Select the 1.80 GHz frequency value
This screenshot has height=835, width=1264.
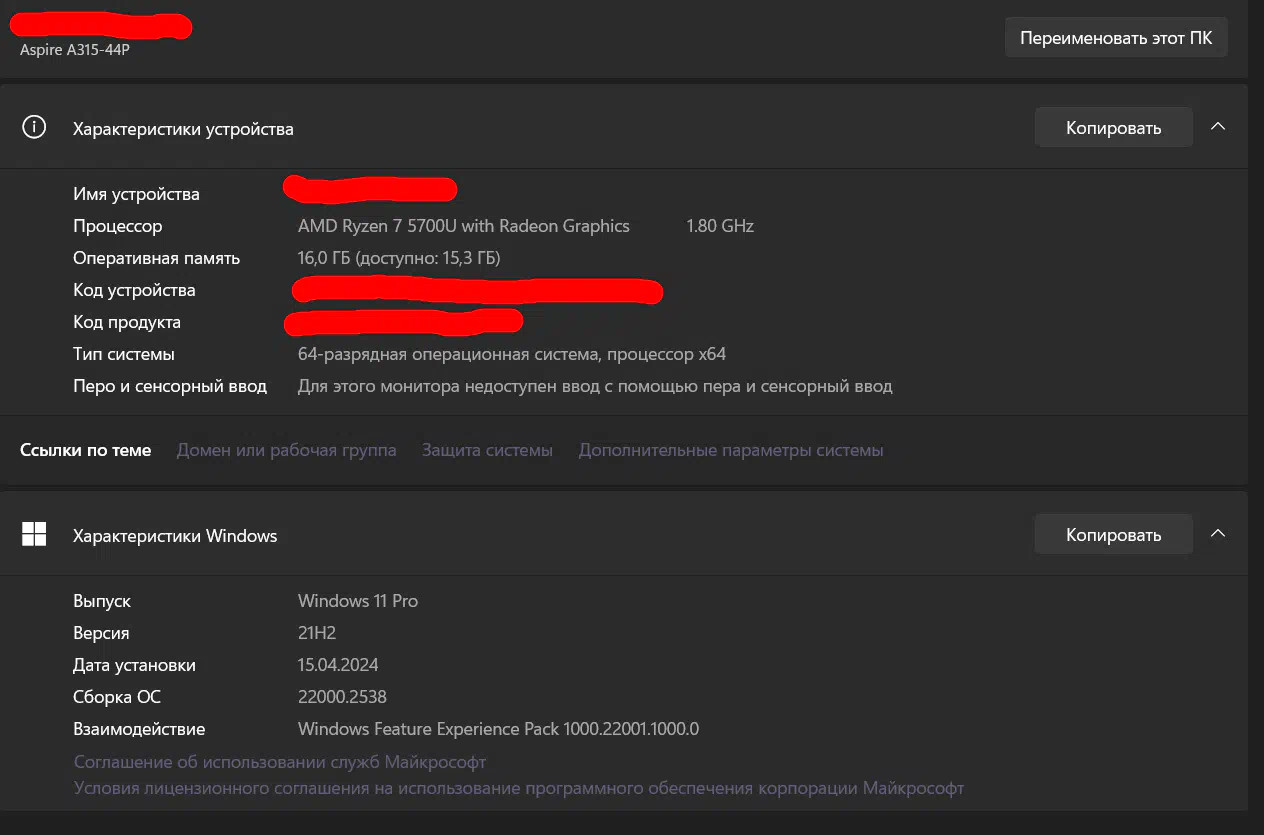(720, 226)
